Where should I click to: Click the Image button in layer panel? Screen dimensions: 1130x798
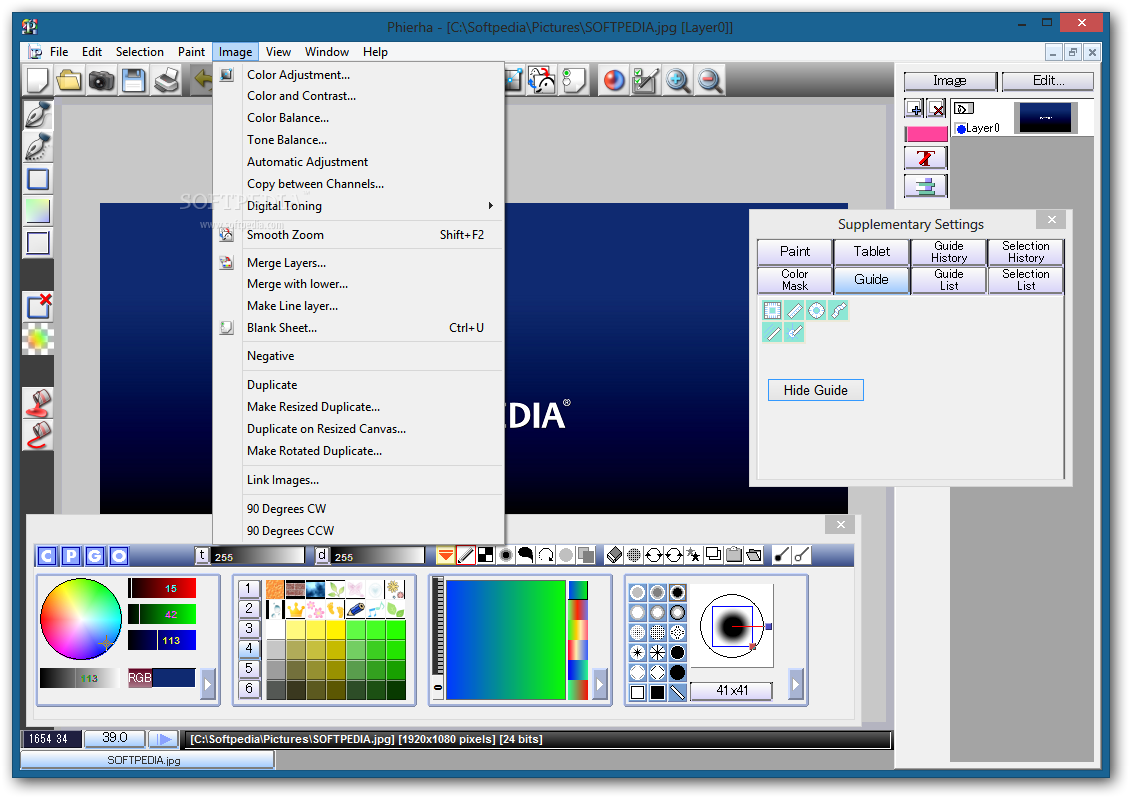950,81
